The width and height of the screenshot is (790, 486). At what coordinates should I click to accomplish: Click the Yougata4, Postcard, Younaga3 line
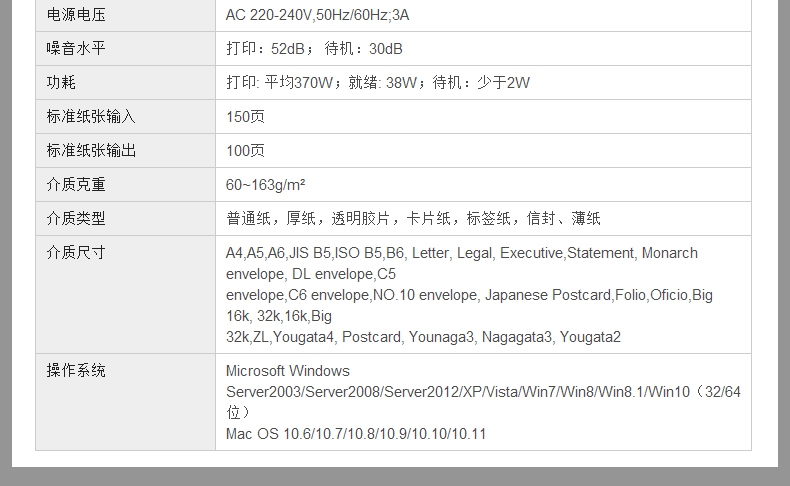point(423,337)
